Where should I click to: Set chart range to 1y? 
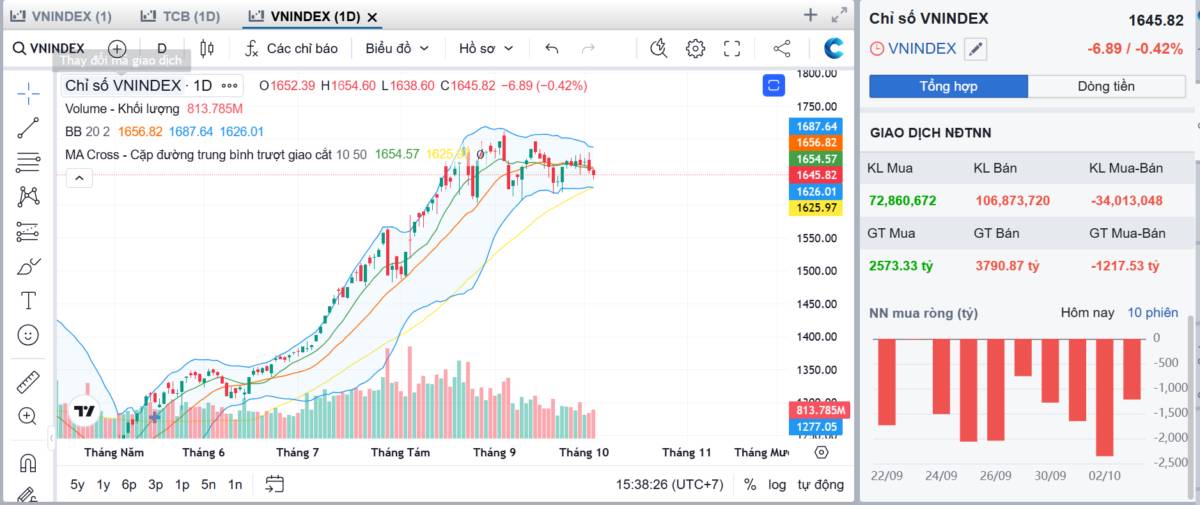coord(103,484)
